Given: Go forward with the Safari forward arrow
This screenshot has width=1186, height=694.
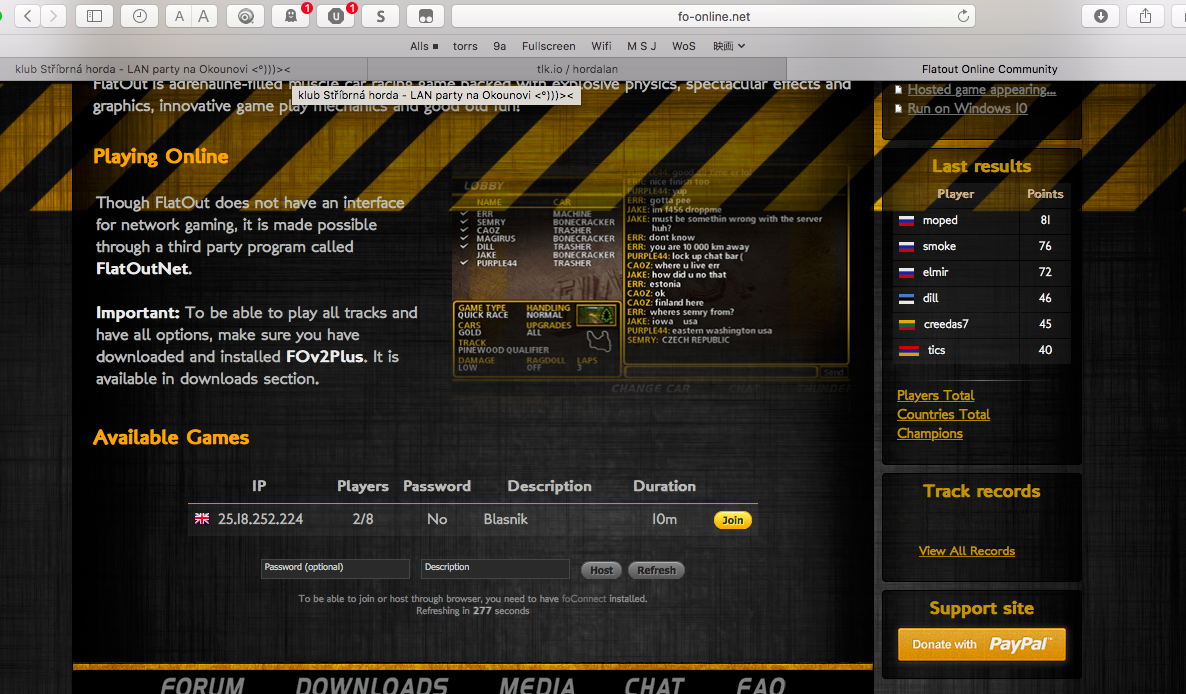Looking at the screenshot, I should tap(54, 16).
